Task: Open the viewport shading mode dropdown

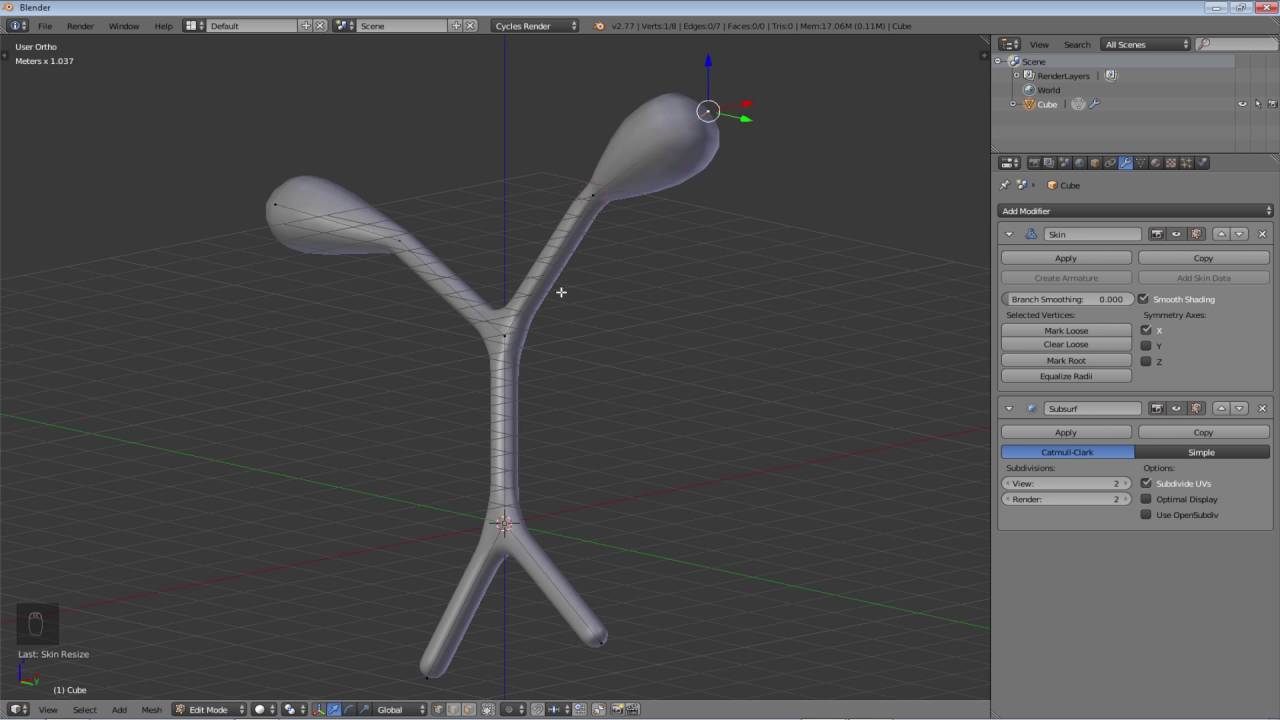Action: click(x=264, y=710)
